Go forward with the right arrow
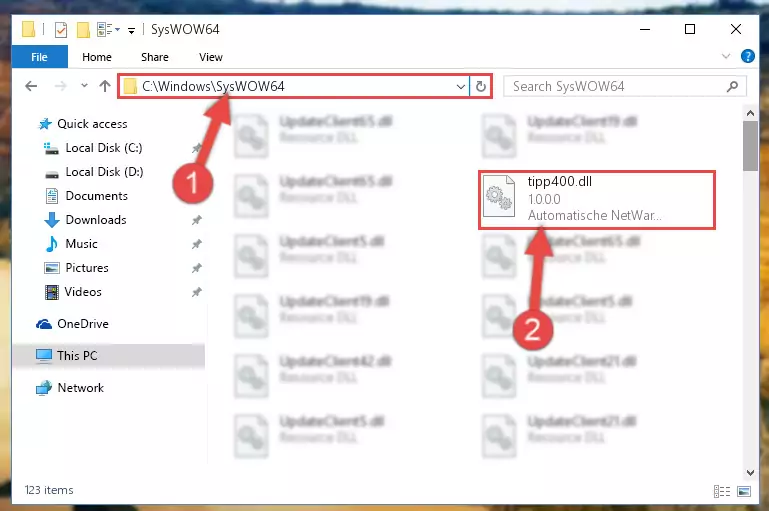 coord(60,86)
